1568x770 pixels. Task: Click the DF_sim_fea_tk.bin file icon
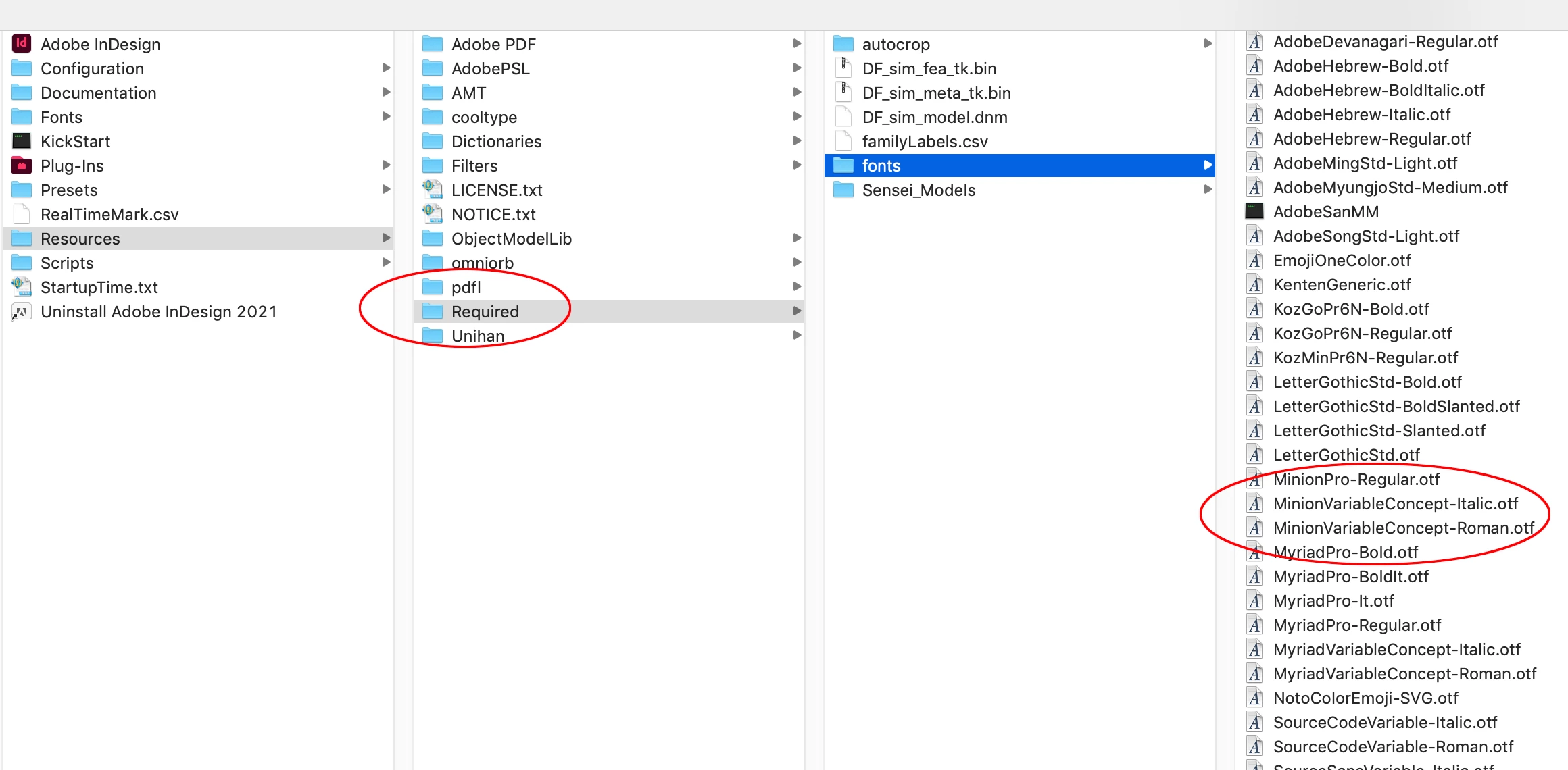(x=843, y=68)
